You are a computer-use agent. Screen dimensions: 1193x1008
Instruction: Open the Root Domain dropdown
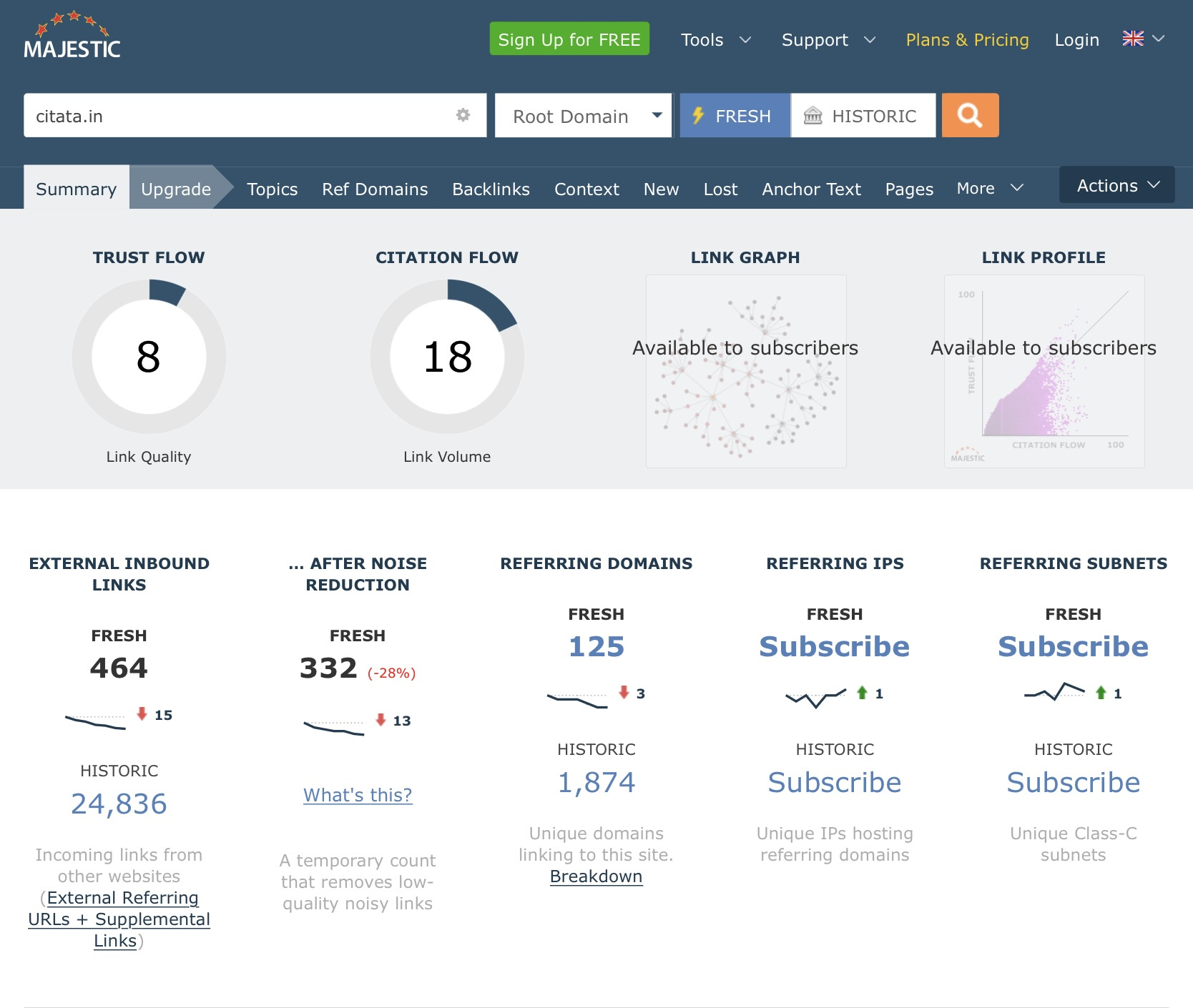click(584, 115)
